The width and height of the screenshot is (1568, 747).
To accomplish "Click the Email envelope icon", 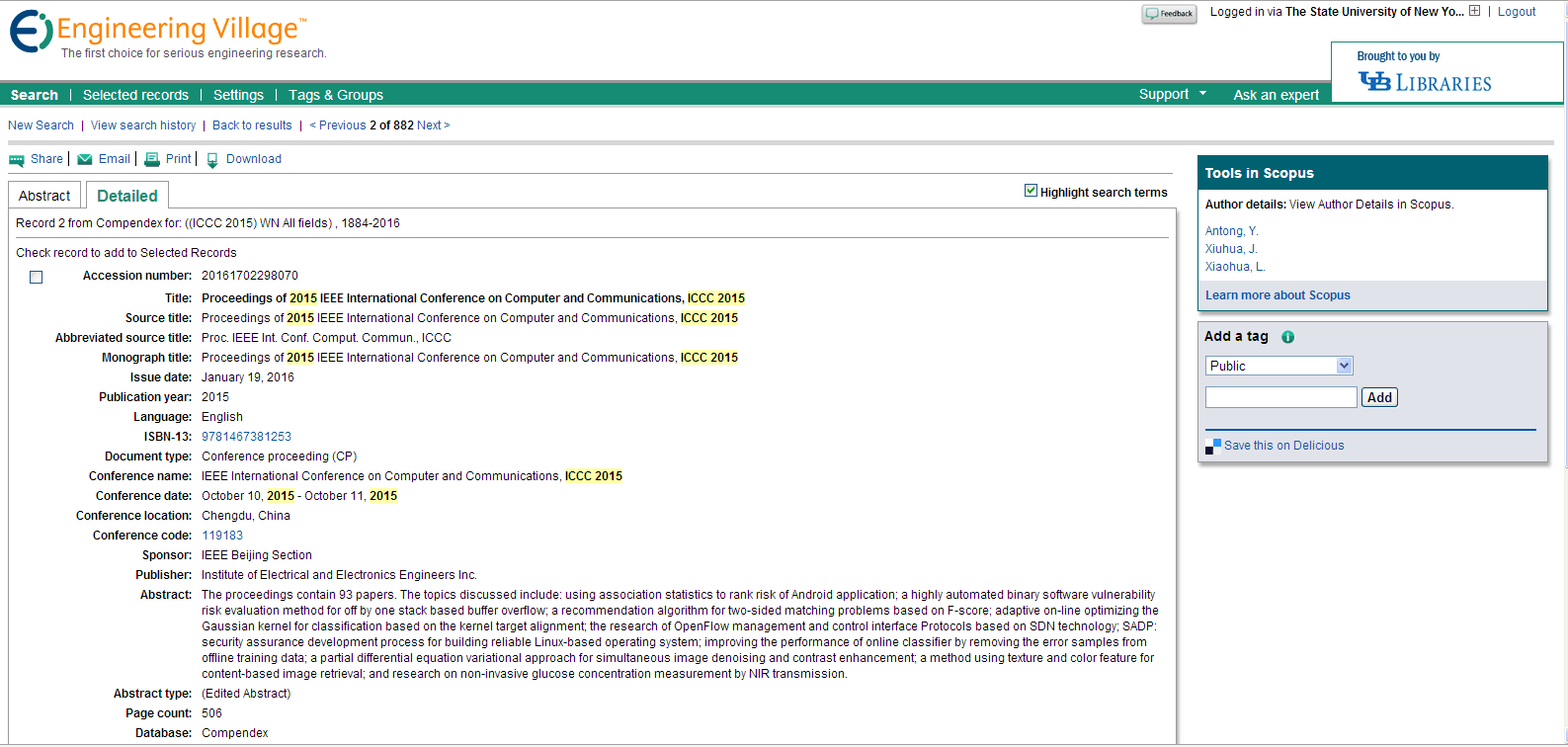I will (85, 159).
